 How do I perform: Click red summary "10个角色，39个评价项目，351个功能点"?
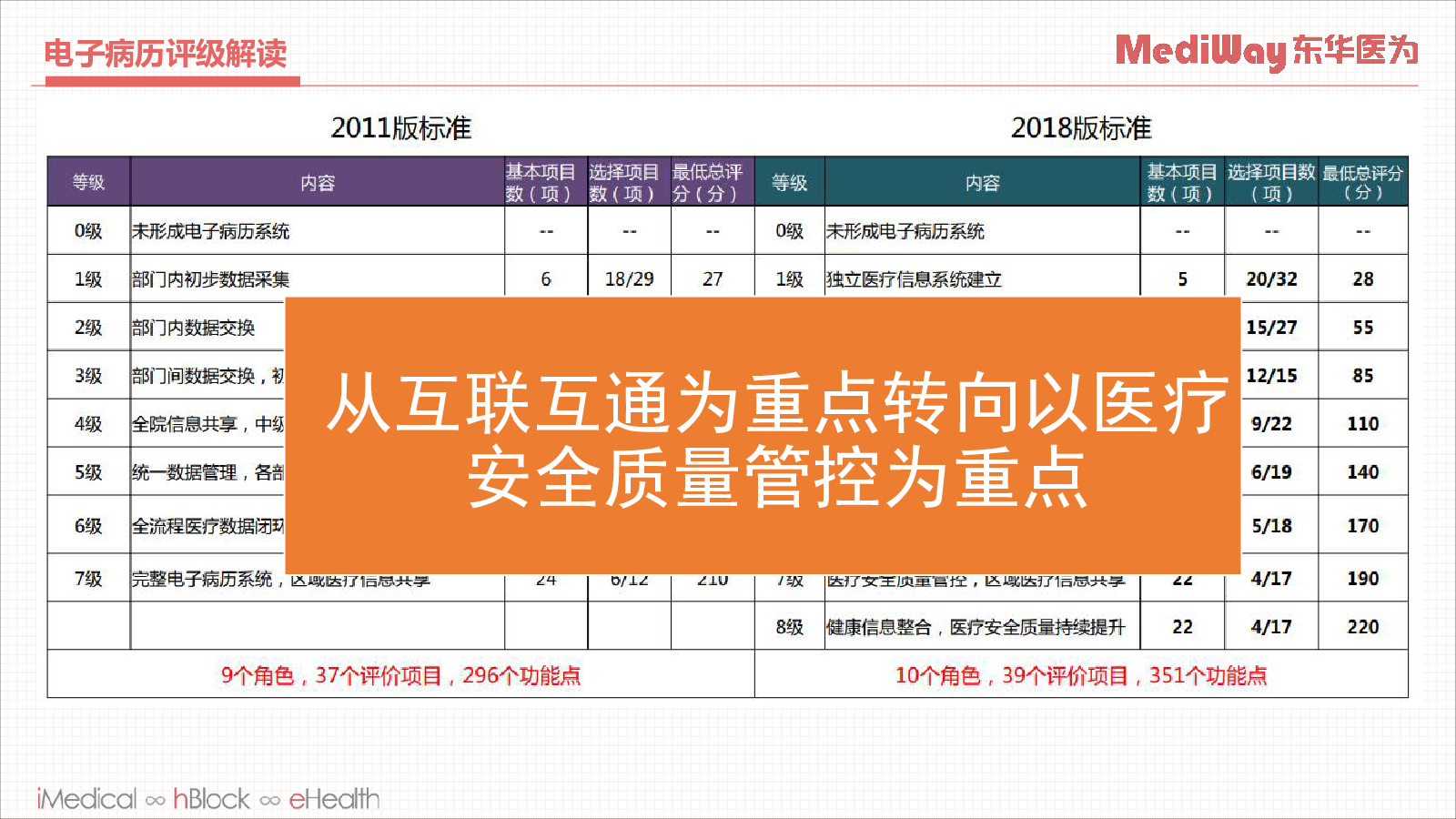1081,675
